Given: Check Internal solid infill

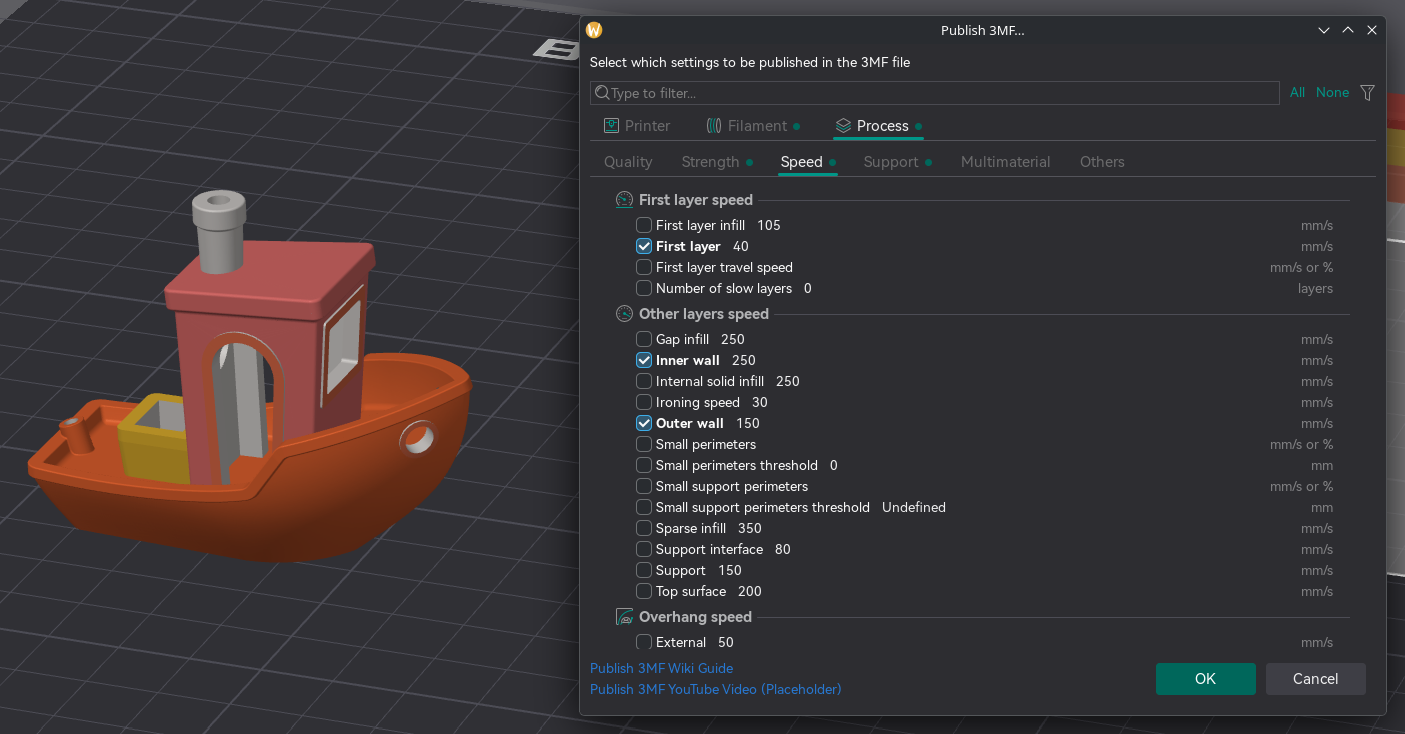Looking at the screenshot, I should [644, 381].
